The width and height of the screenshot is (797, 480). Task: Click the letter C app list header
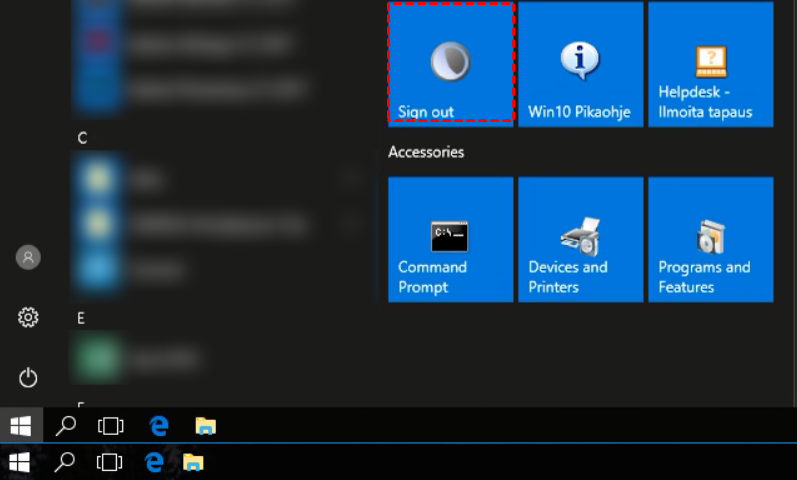(82, 138)
